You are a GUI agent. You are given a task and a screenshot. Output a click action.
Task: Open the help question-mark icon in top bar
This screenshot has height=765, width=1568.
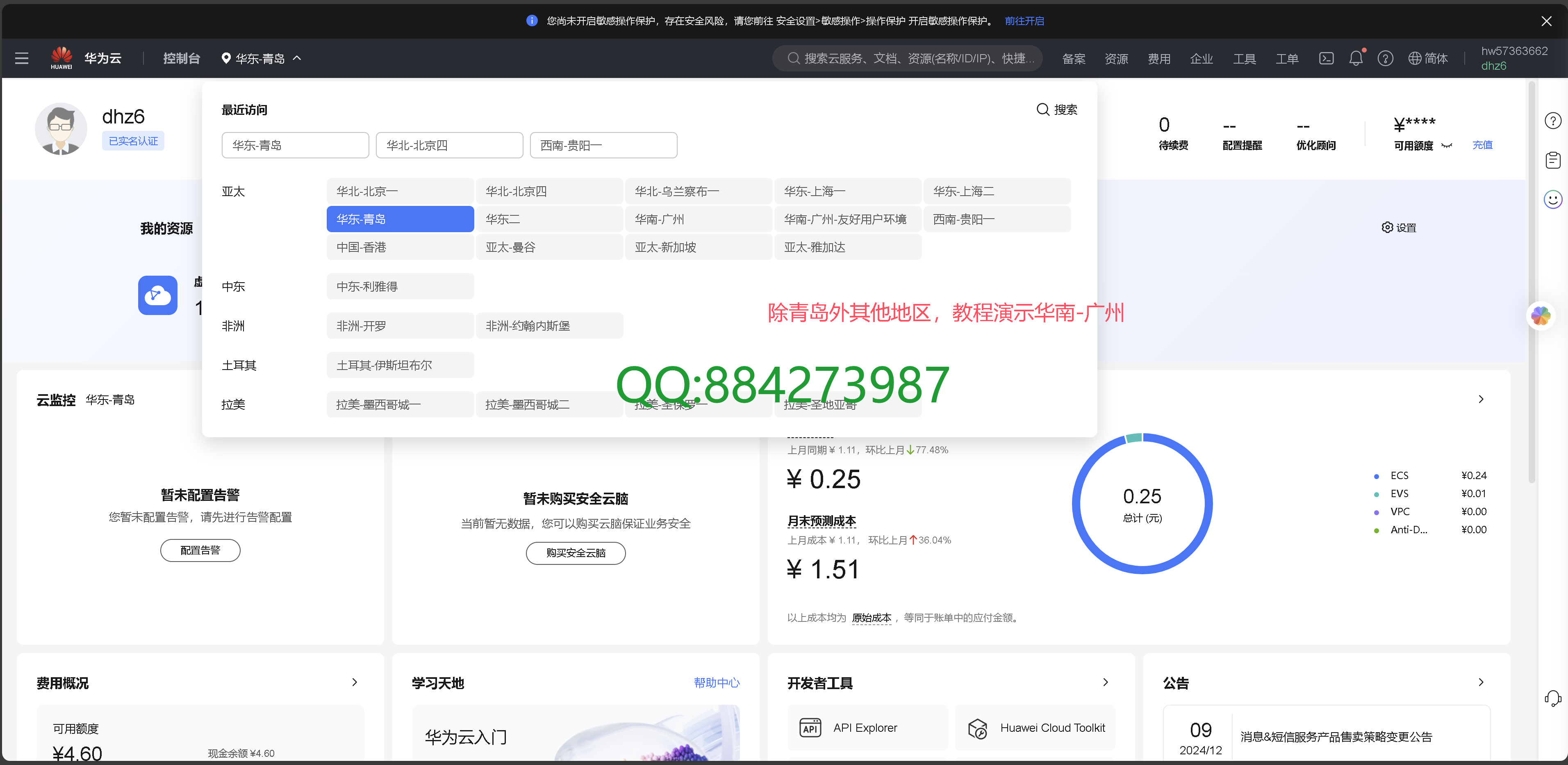tap(1386, 59)
